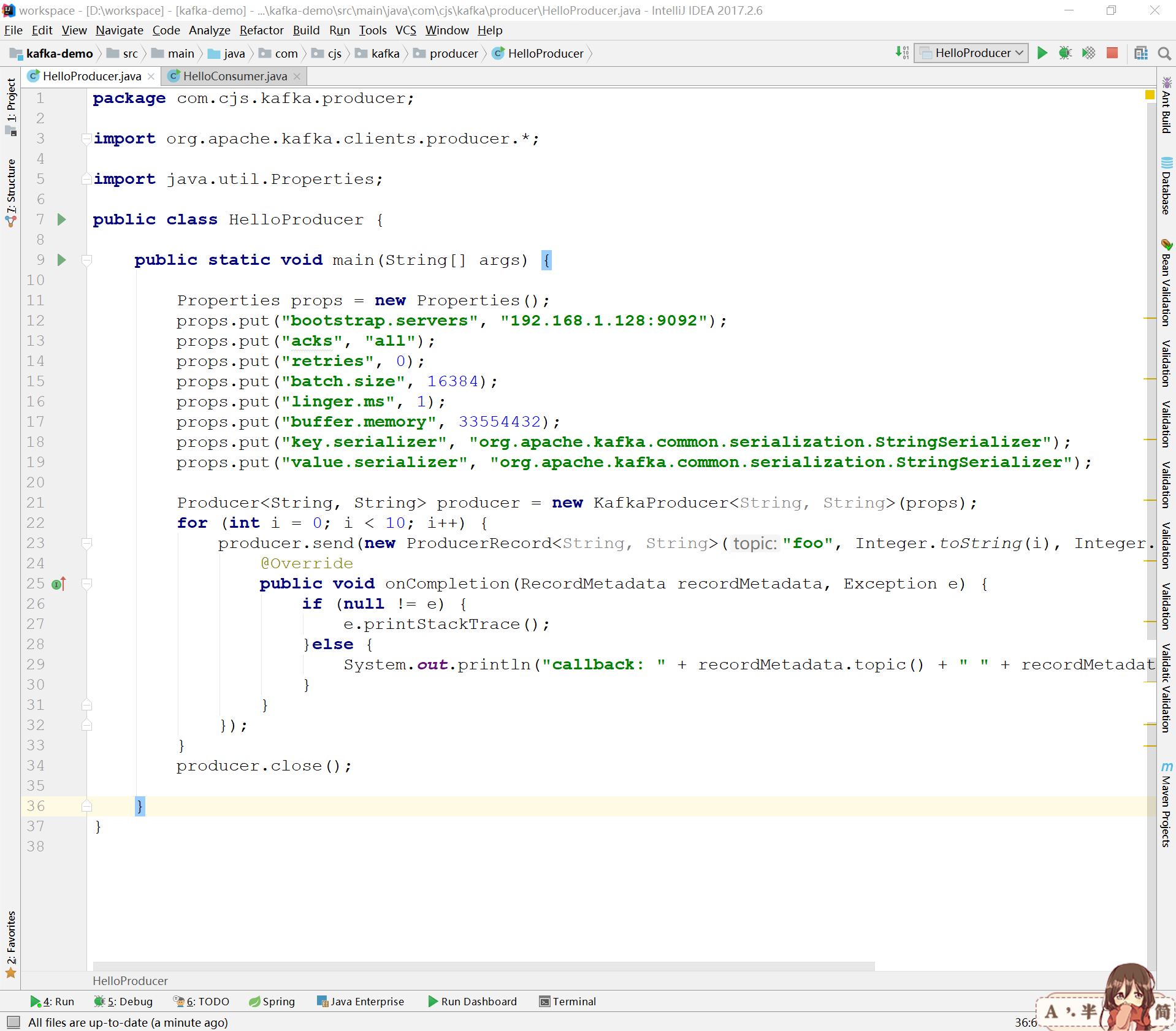Collapse the import fold on line 3
The width and height of the screenshot is (1176, 1031).
click(87, 139)
